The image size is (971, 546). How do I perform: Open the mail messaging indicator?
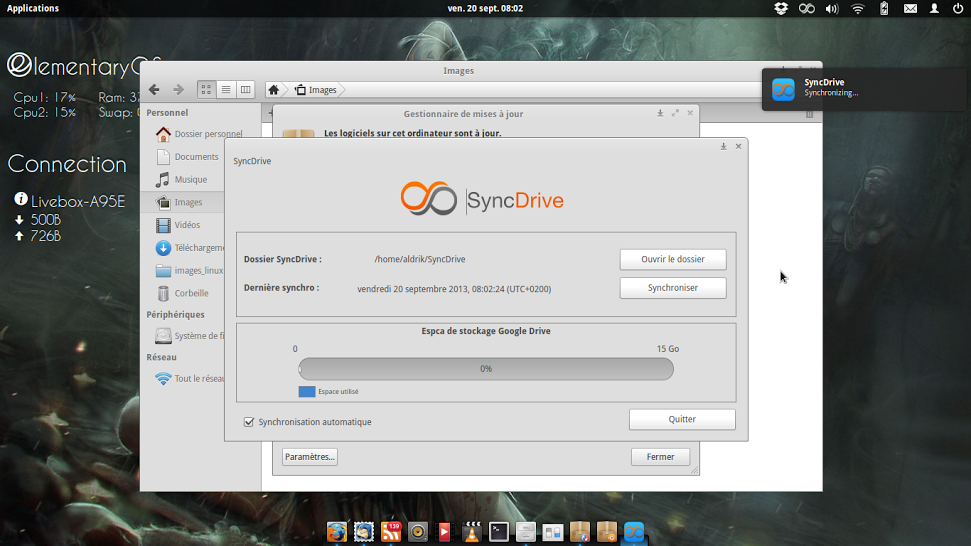point(910,8)
